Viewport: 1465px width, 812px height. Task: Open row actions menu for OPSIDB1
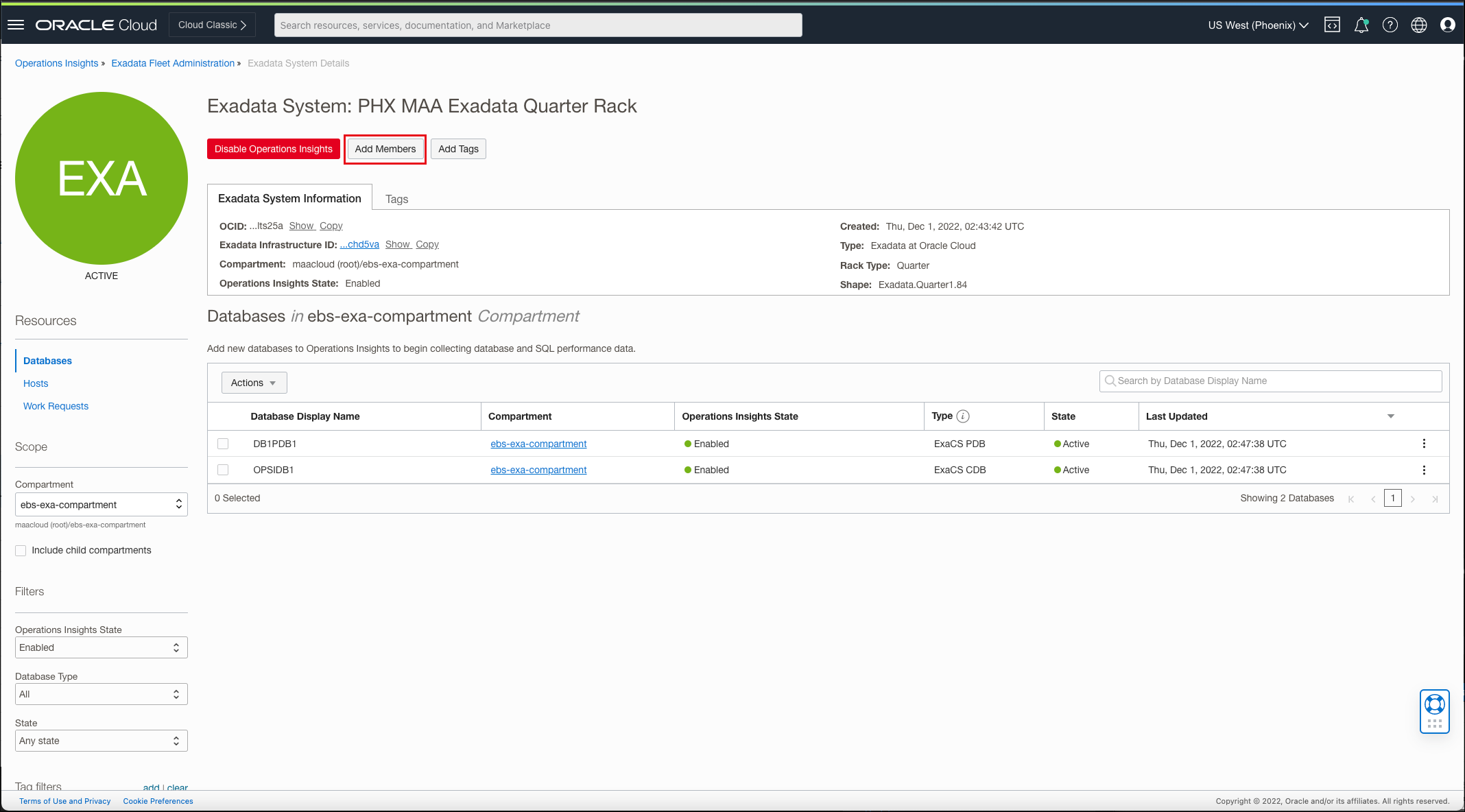pos(1424,470)
